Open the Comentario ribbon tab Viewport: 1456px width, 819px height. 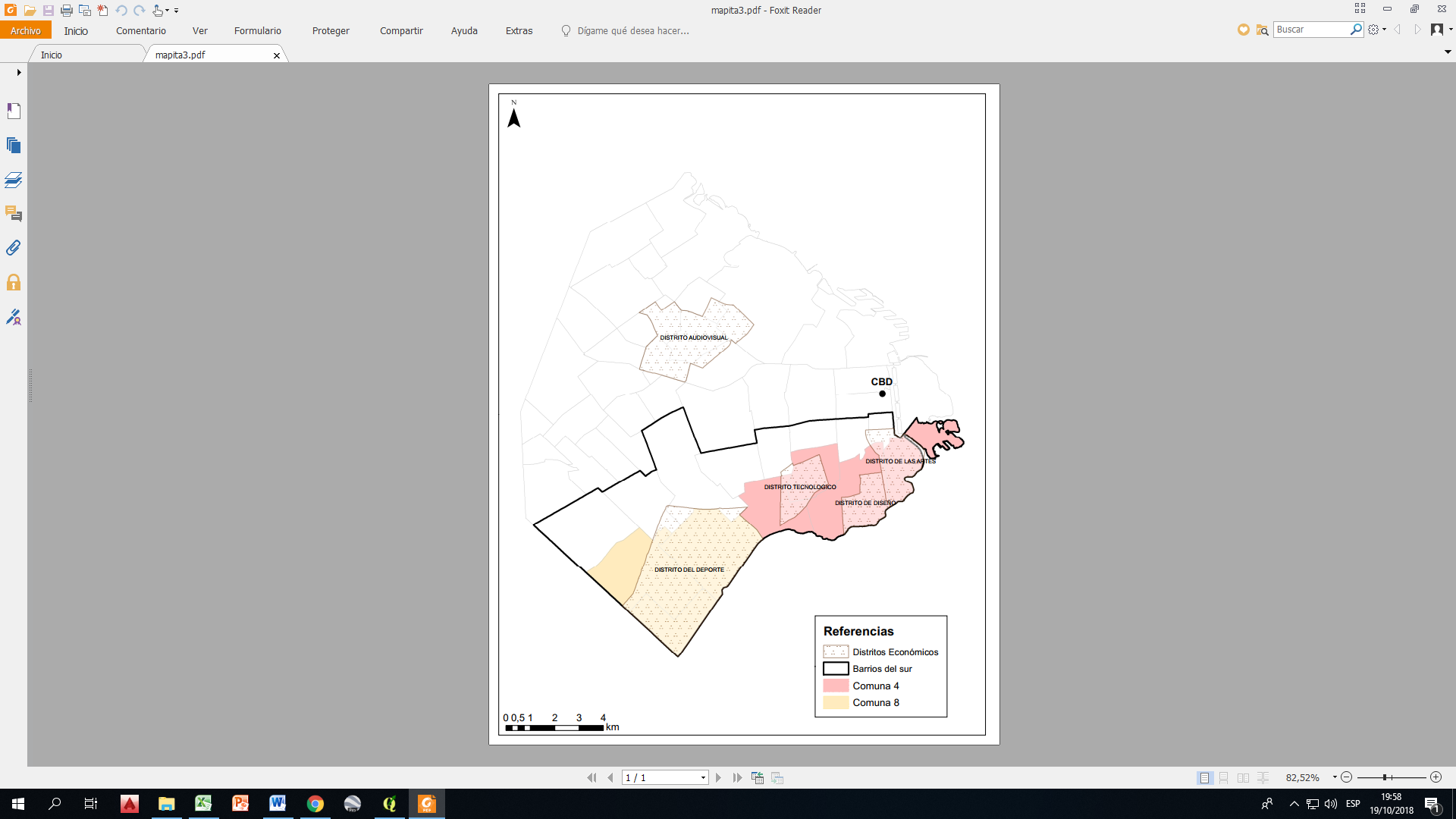coord(140,31)
